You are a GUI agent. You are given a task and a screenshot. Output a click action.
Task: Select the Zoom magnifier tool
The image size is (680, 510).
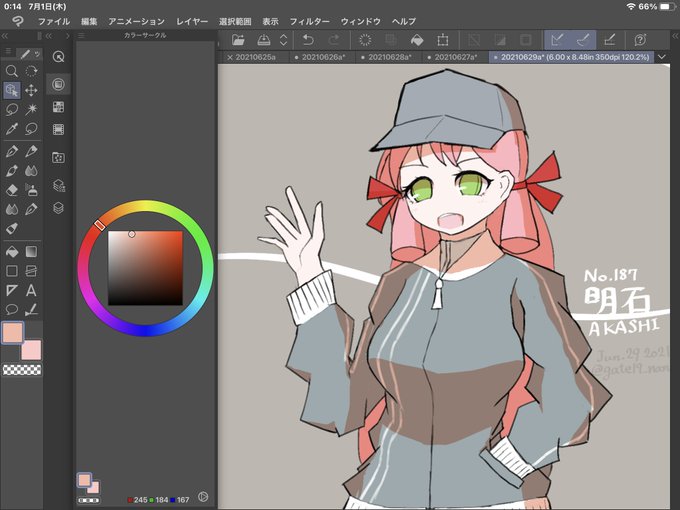coord(12,71)
